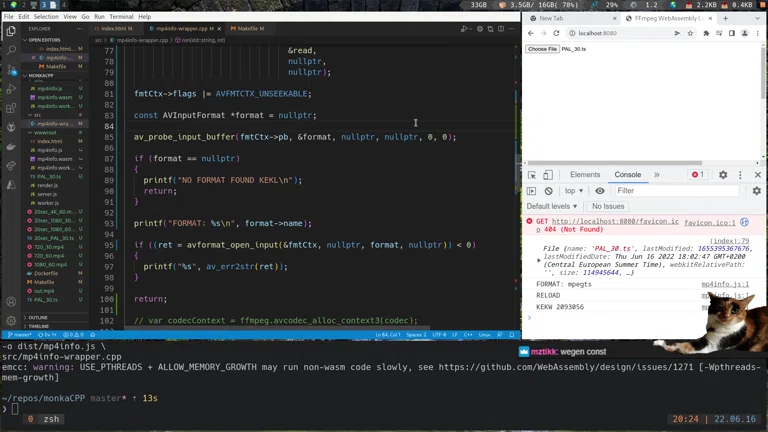This screenshot has width=768, height=432.
Task: Open console settings gear beside Filter
Action: tap(757, 191)
